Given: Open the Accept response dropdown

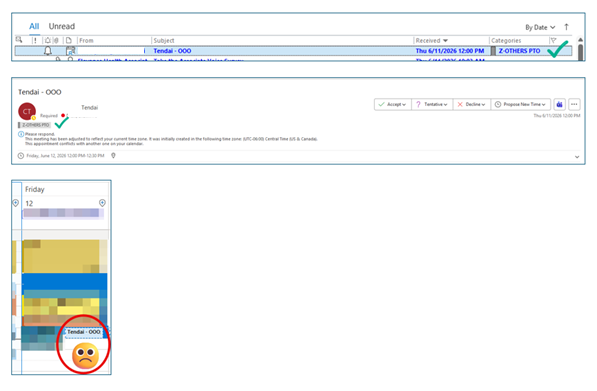Looking at the screenshot, I should [393, 104].
